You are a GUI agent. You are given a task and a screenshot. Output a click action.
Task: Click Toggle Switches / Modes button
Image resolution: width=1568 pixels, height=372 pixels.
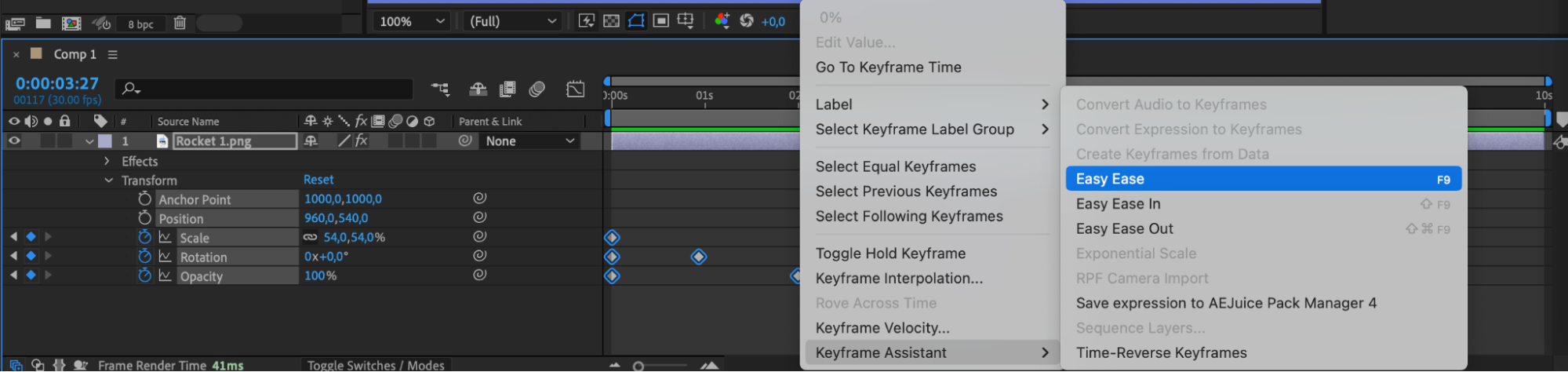pyautogui.click(x=376, y=365)
